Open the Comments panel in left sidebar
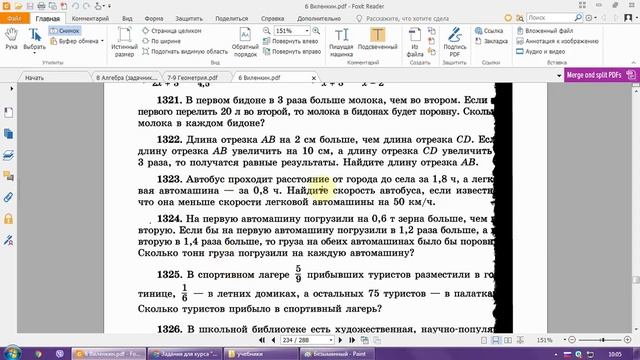This screenshot has height=360, width=640. [x=9, y=176]
